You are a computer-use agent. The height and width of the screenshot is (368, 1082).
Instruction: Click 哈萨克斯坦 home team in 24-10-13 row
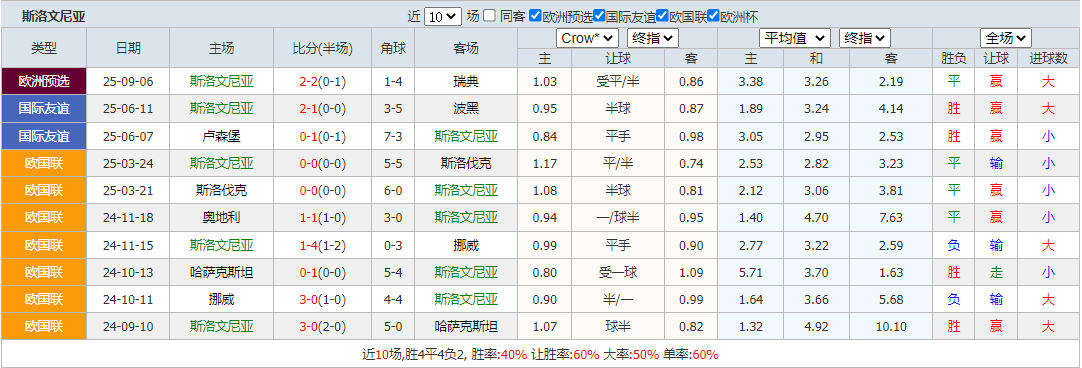222,272
